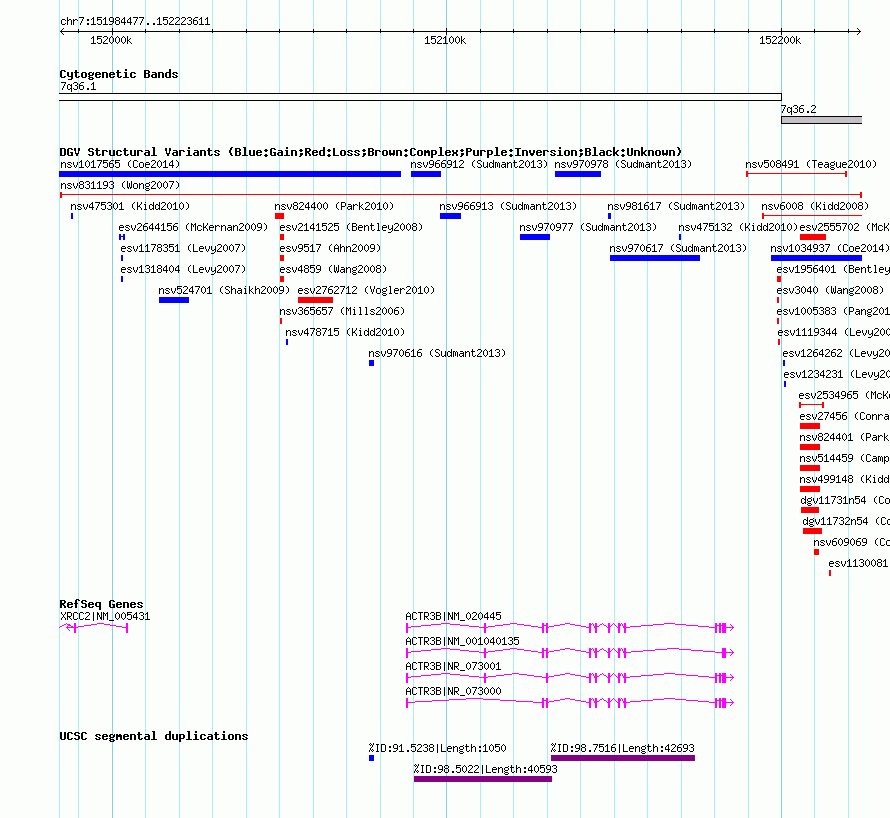Select segmental duplication %ID:98.5022 Length:40593 label
The height and width of the screenshot is (818, 890).
[x=486, y=769]
